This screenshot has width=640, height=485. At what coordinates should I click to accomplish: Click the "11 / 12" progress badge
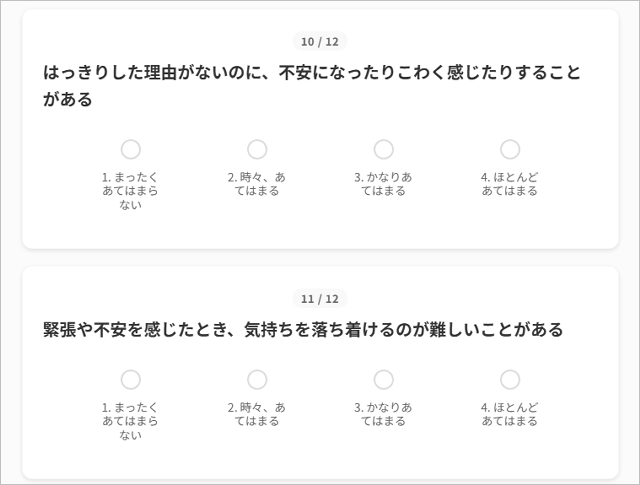tap(320, 299)
